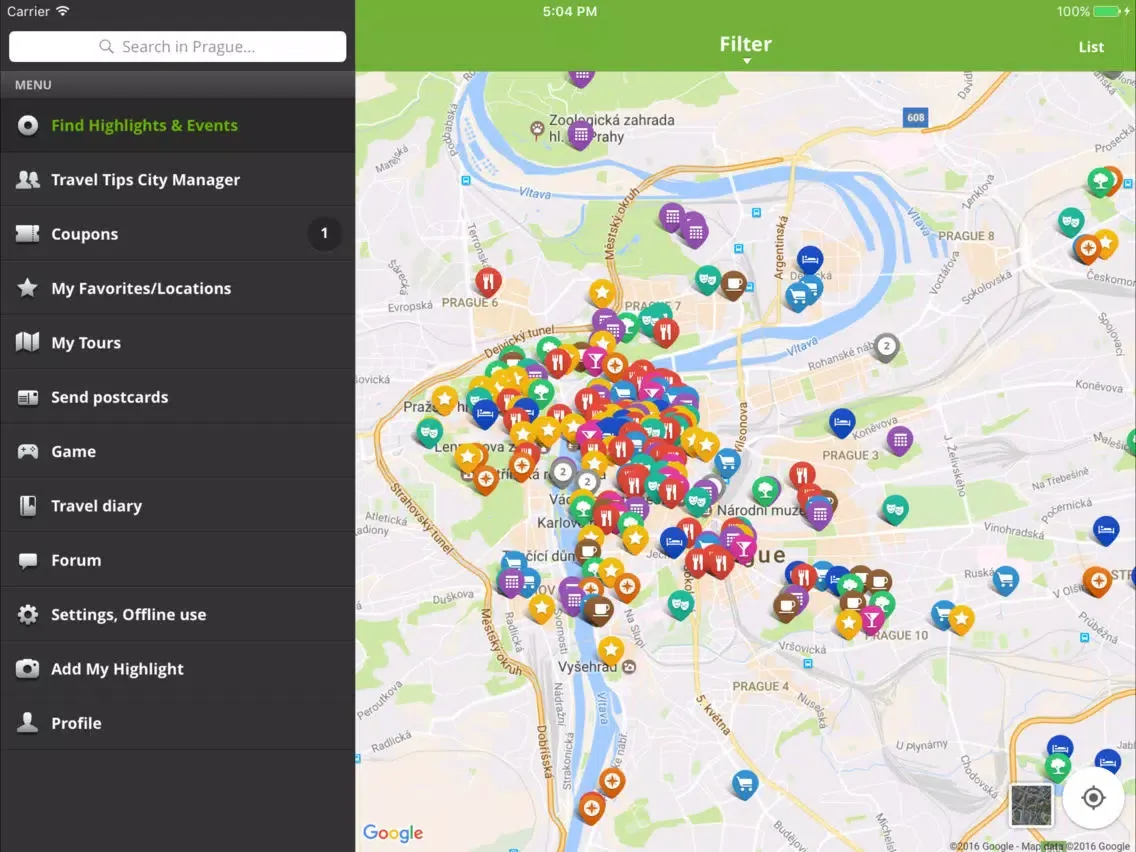Select purple pin at Zoologická zahrada
1136x852 pixels.
coord(580,135)
